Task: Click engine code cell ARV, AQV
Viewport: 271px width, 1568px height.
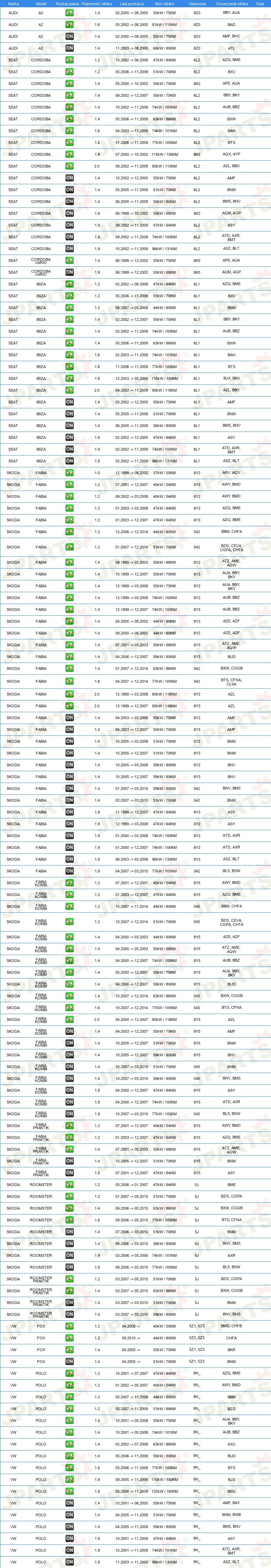Action: [x=231, y=473]
